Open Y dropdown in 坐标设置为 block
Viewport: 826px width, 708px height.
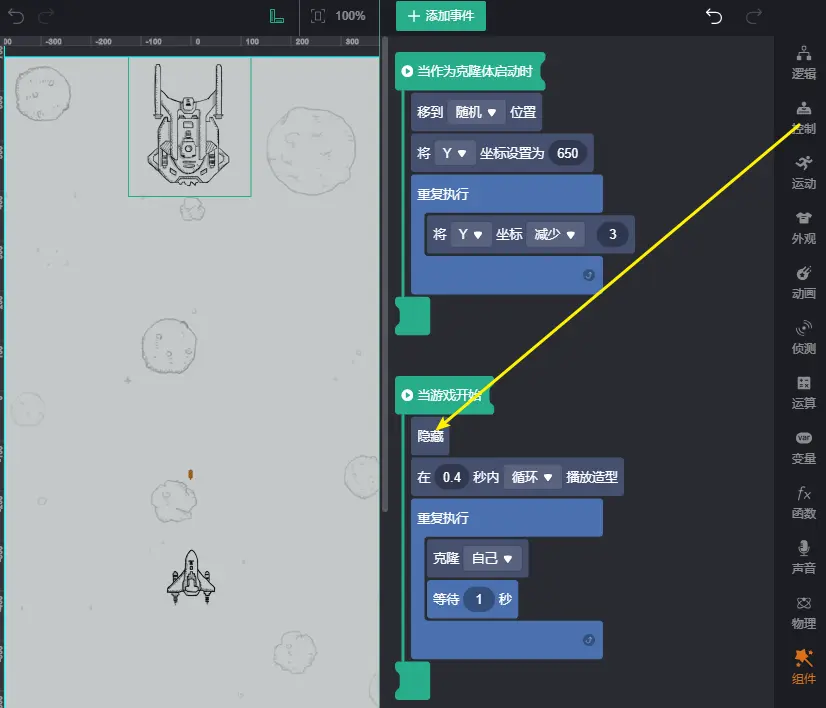tap(454, 153)
